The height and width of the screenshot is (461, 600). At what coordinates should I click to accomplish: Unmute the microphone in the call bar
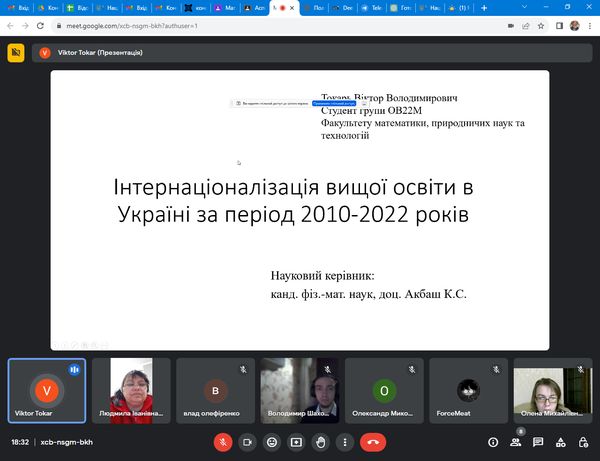(222, 441)
